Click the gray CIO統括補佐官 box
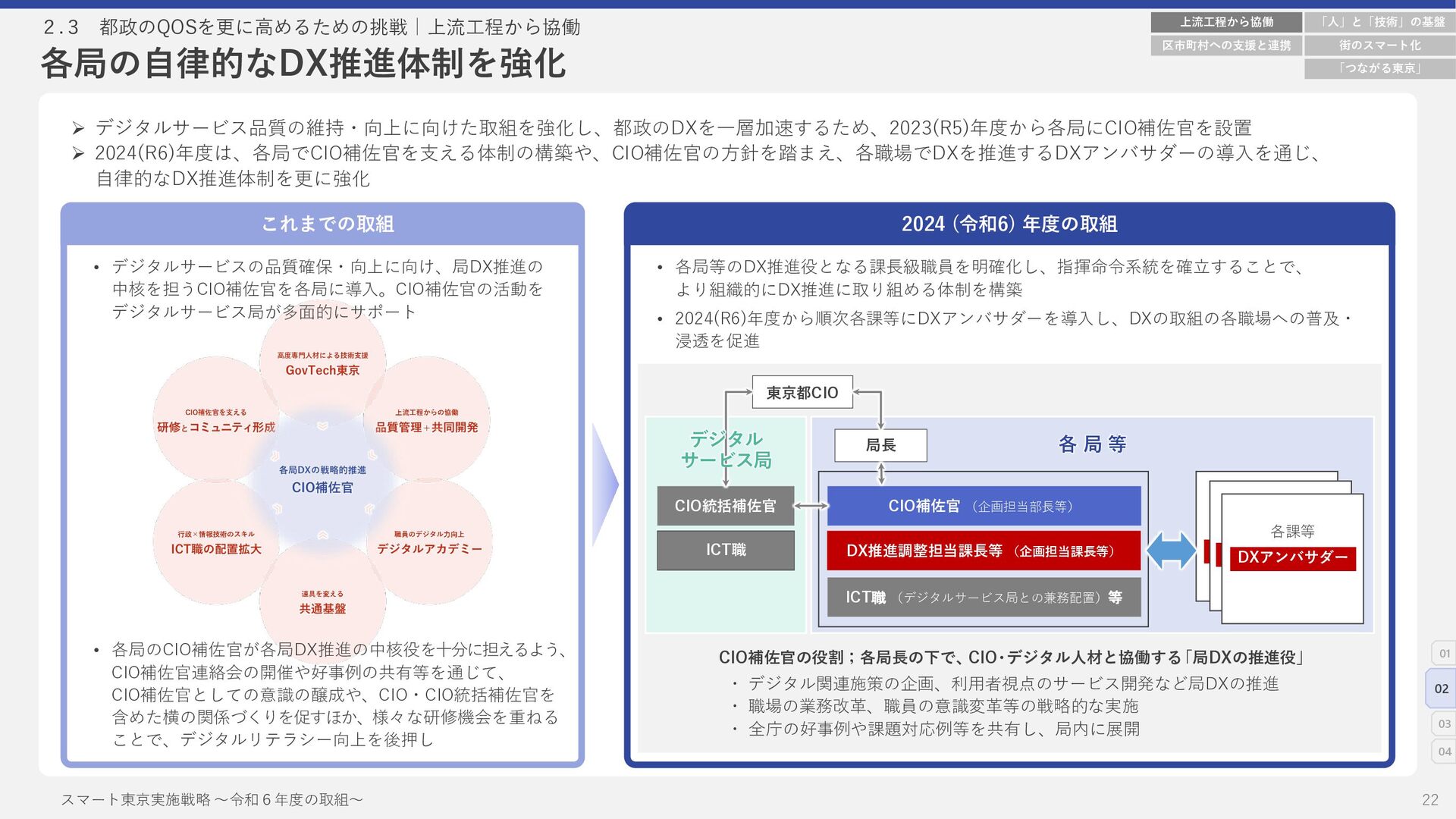Image resolution: width=1456 pixels, height=819 pixels. [x=725, y=506]
